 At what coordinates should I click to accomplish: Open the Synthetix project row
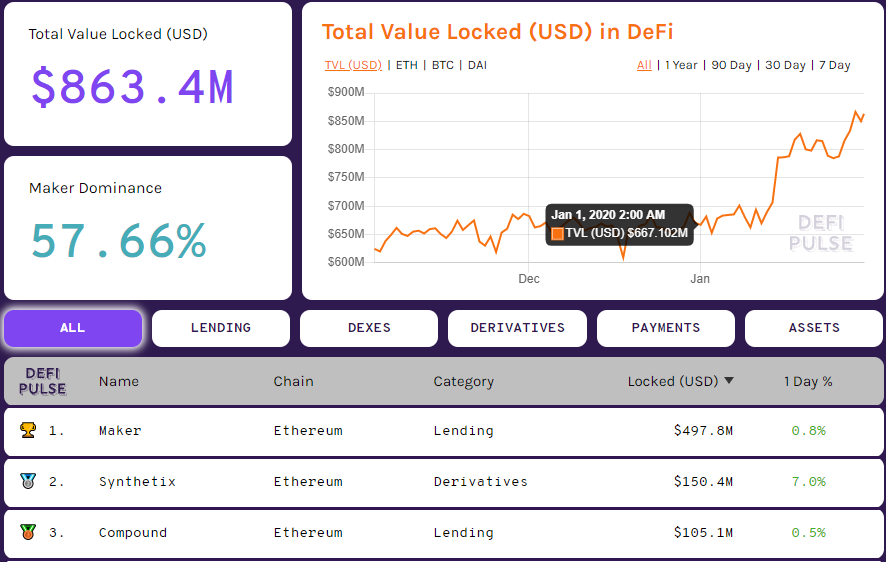tap(137, 482)
